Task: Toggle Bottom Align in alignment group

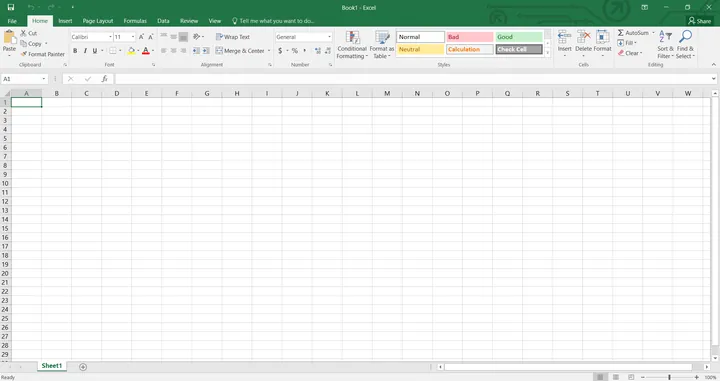Action: (x=183, y=37)
